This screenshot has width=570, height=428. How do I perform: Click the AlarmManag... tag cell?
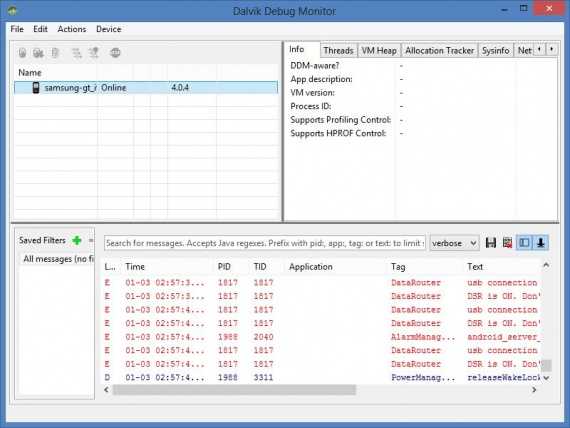click(x=423, y=337)
